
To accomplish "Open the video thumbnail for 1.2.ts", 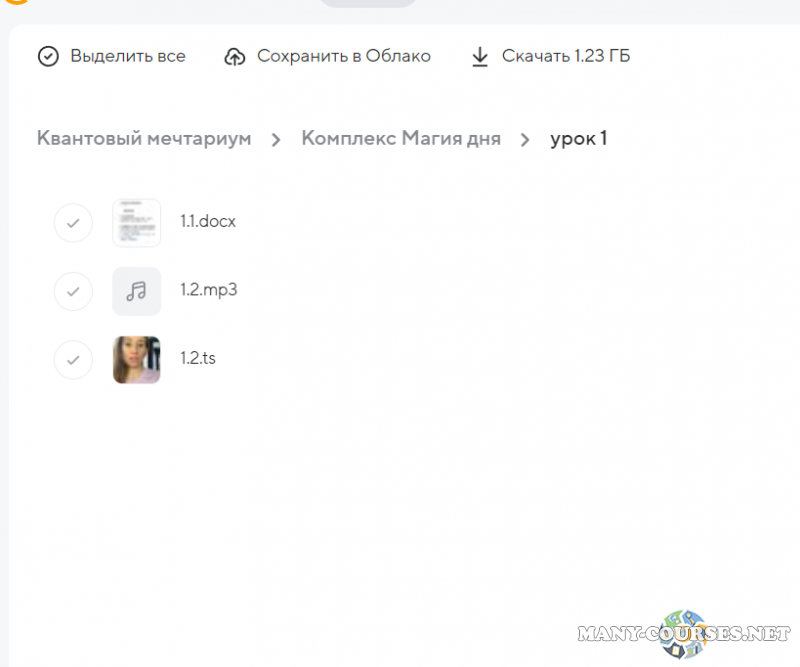I will click(137, 359).
